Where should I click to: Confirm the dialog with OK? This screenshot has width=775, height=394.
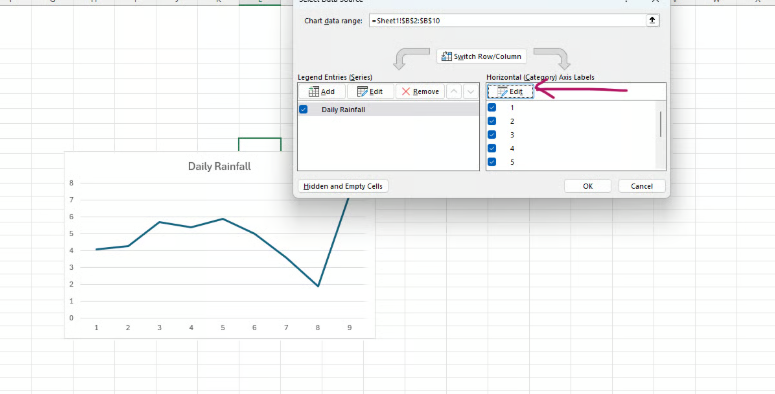(x=588, y=186)
